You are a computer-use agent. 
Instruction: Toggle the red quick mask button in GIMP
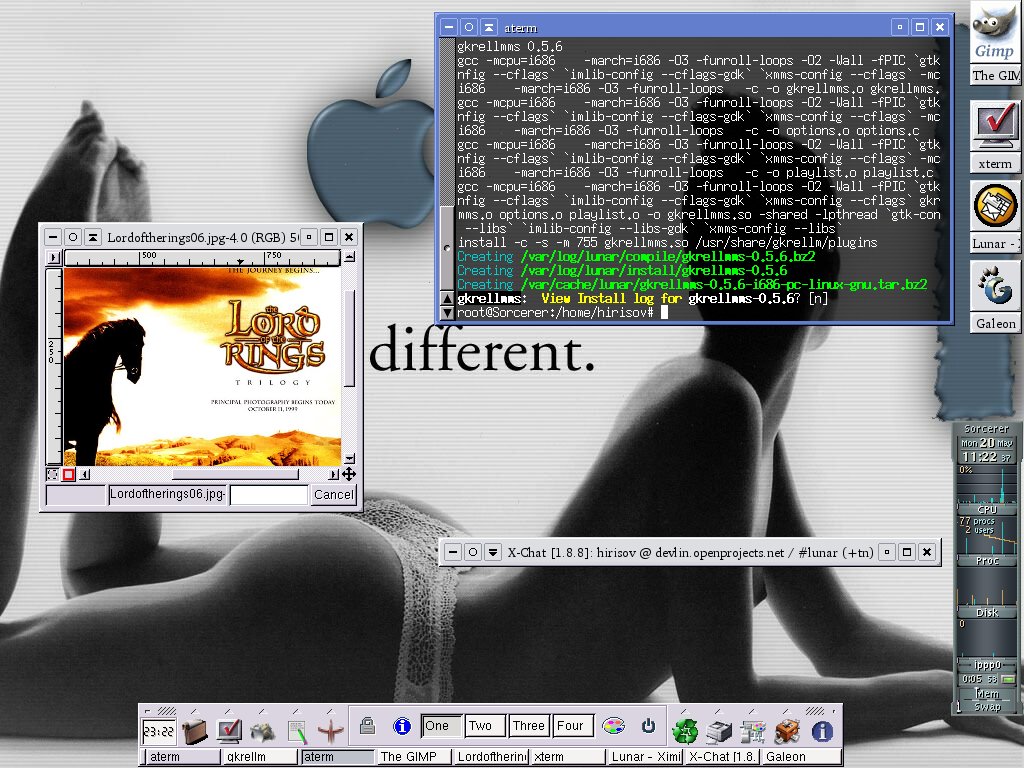(x=69, y=475)
